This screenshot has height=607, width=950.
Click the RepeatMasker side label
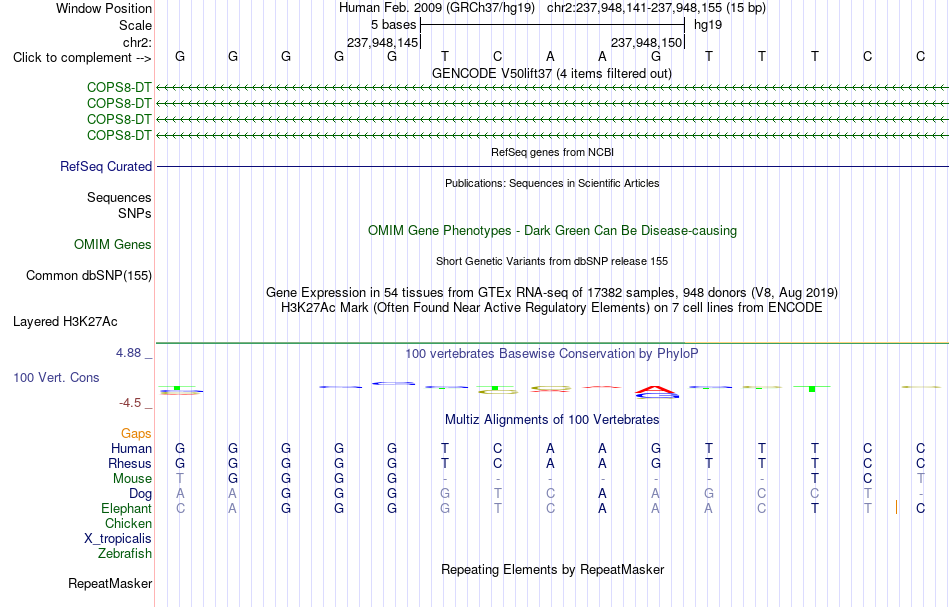110,583
